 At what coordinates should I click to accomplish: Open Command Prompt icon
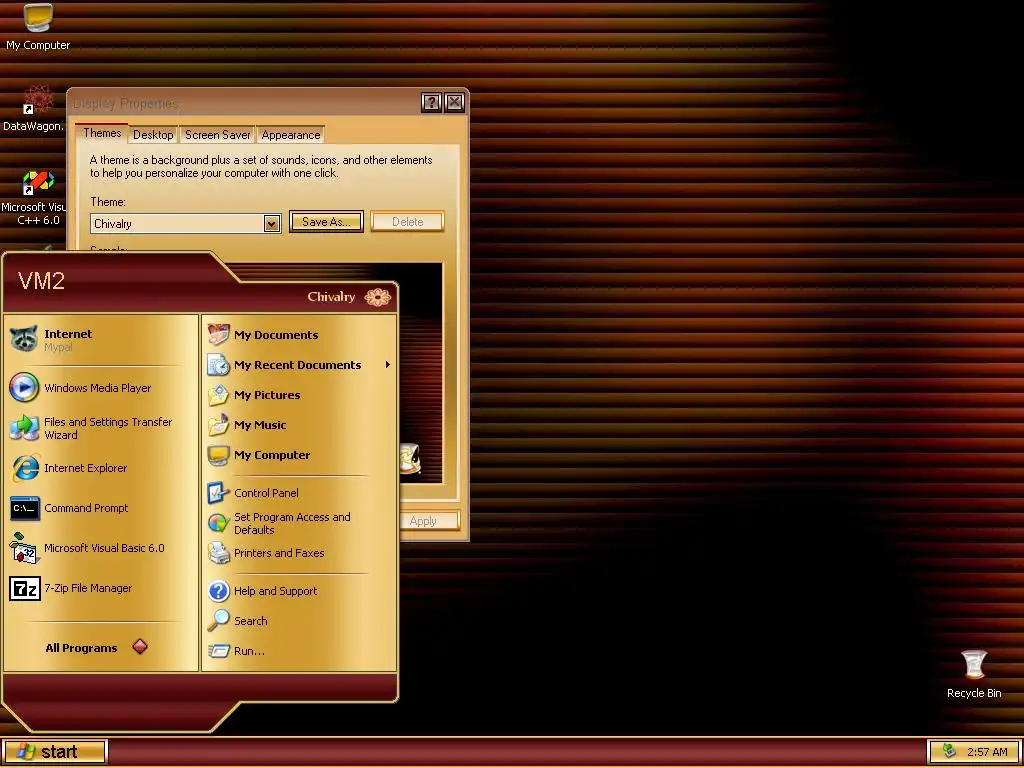(x=24, y=508)
